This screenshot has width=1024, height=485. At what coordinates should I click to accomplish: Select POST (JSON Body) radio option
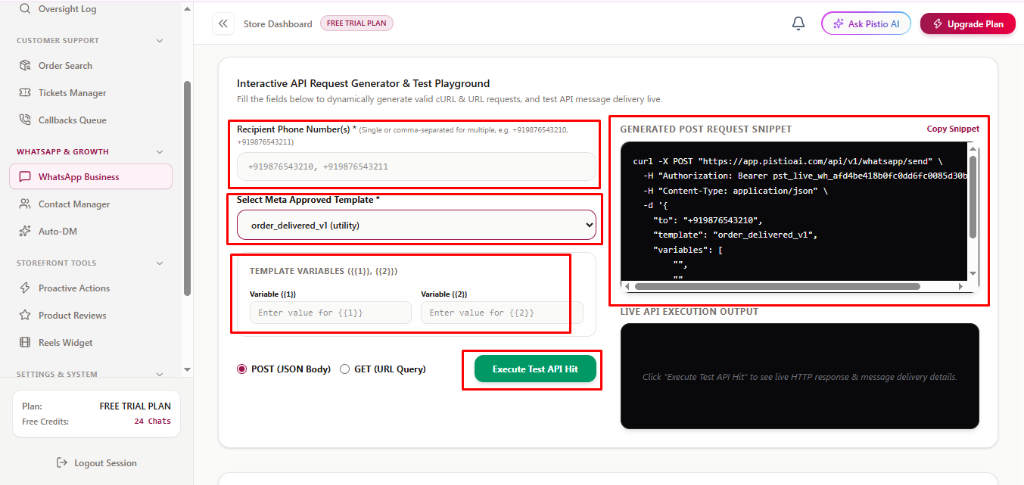pyautogui.click(x=242, y=369)
